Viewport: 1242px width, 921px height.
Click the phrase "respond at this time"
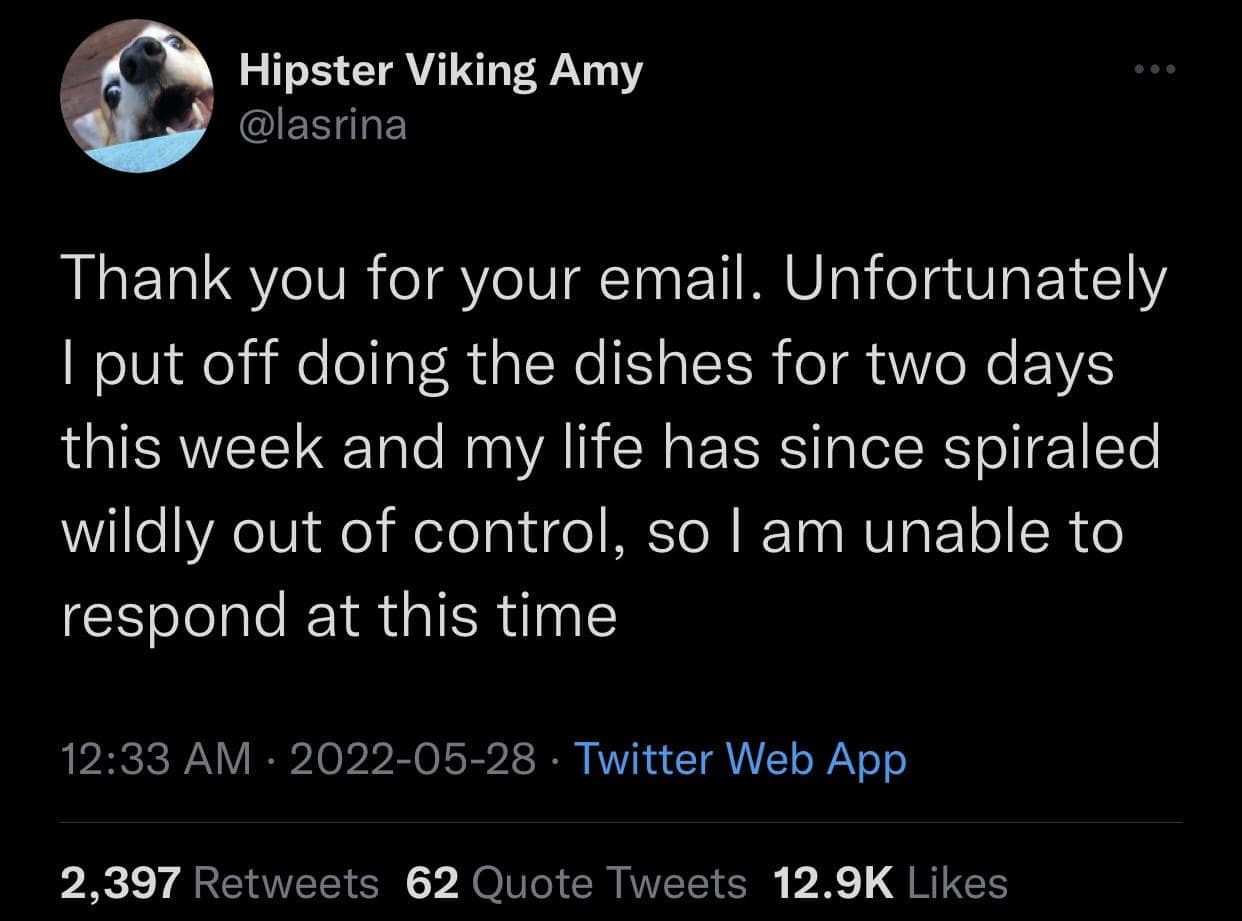[338, 617]
